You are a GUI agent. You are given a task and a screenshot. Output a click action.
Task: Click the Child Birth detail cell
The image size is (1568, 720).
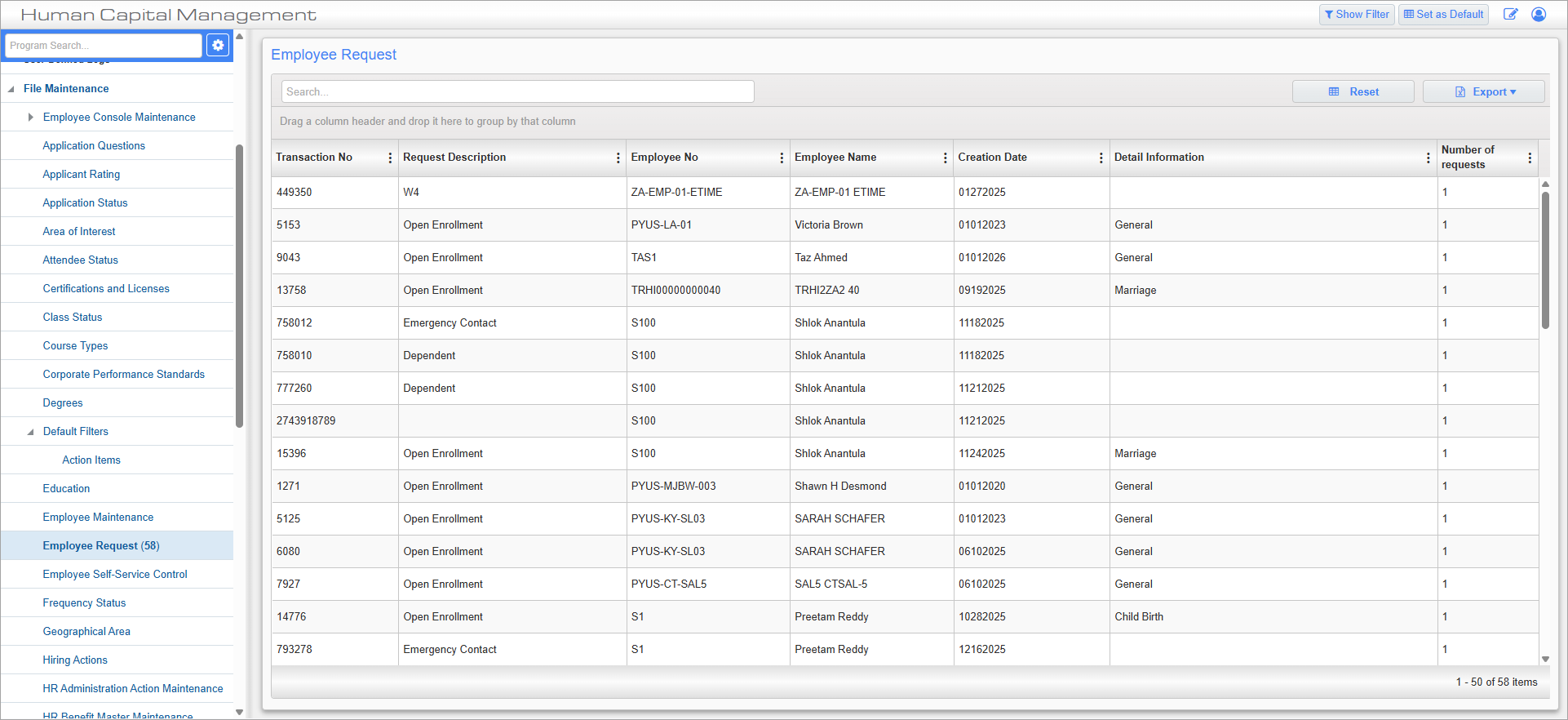click(x=1273, y=617)
